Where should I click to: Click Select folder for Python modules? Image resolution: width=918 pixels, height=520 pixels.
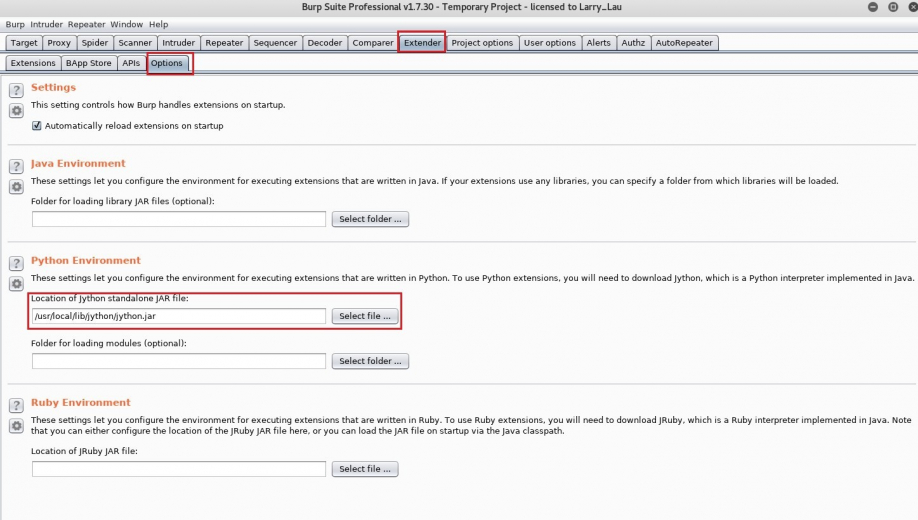371,361
